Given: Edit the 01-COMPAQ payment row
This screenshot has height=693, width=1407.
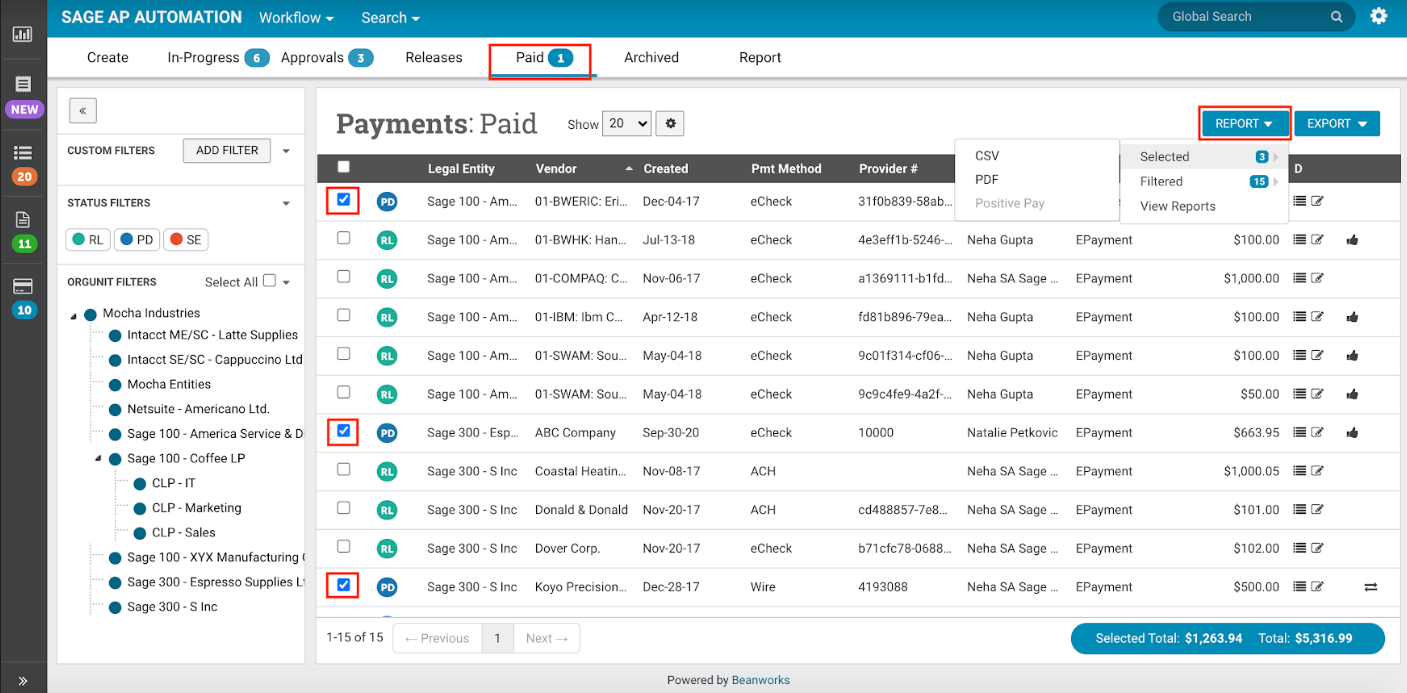Looking at the screenshot, I should coord(1318,278).
